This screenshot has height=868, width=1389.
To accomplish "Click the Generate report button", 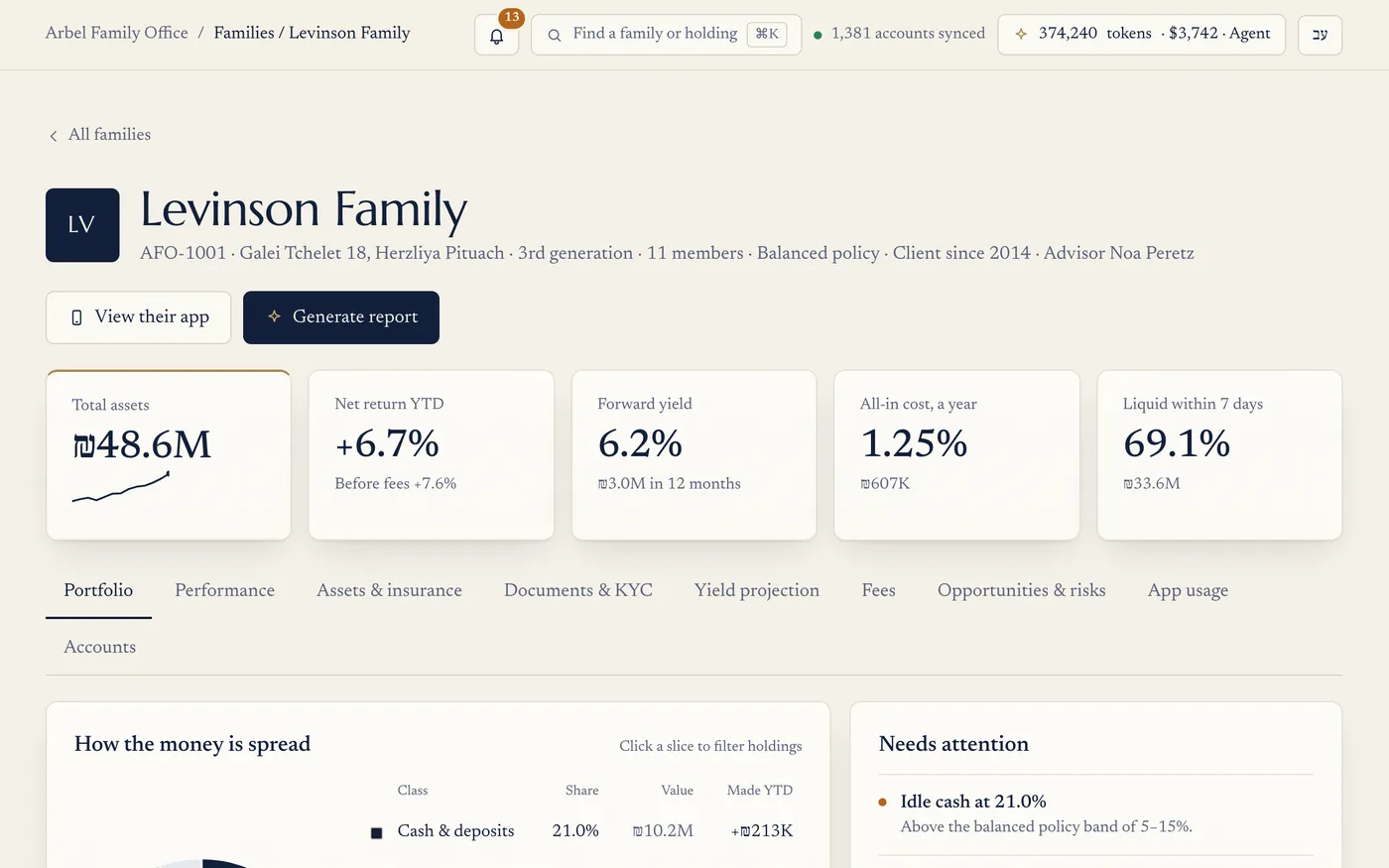I will (x=341, y=317).
